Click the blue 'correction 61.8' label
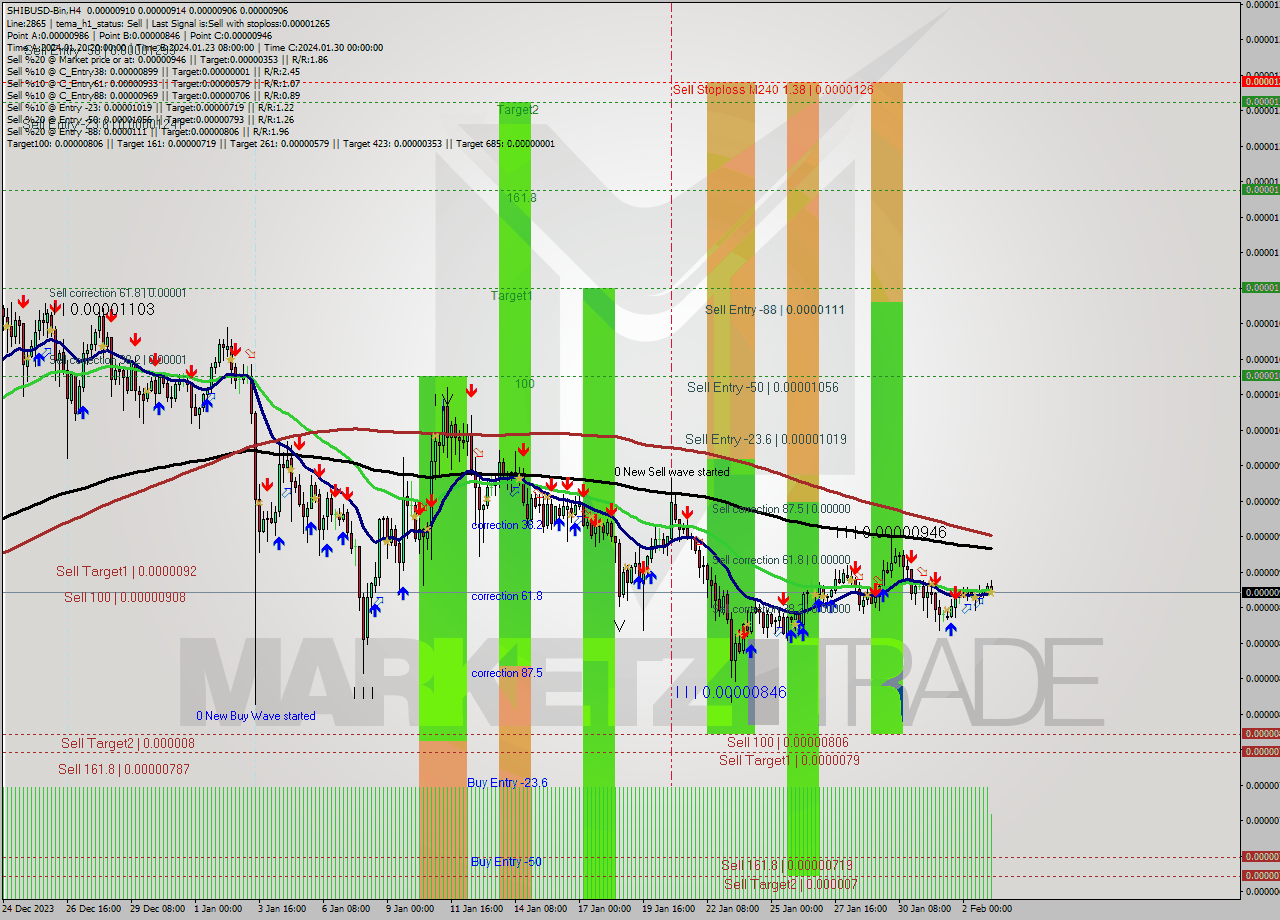Viewport: 1280px width, 920px height. click(507, 596)
